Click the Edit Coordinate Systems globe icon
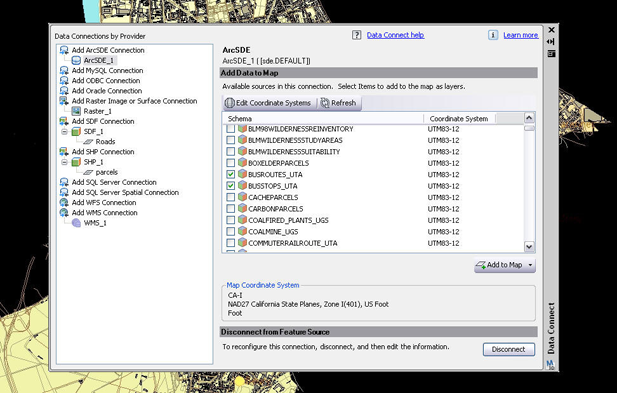Image resolution: width=617 pixels, height=393 pixels. click(x=229, y=103)
